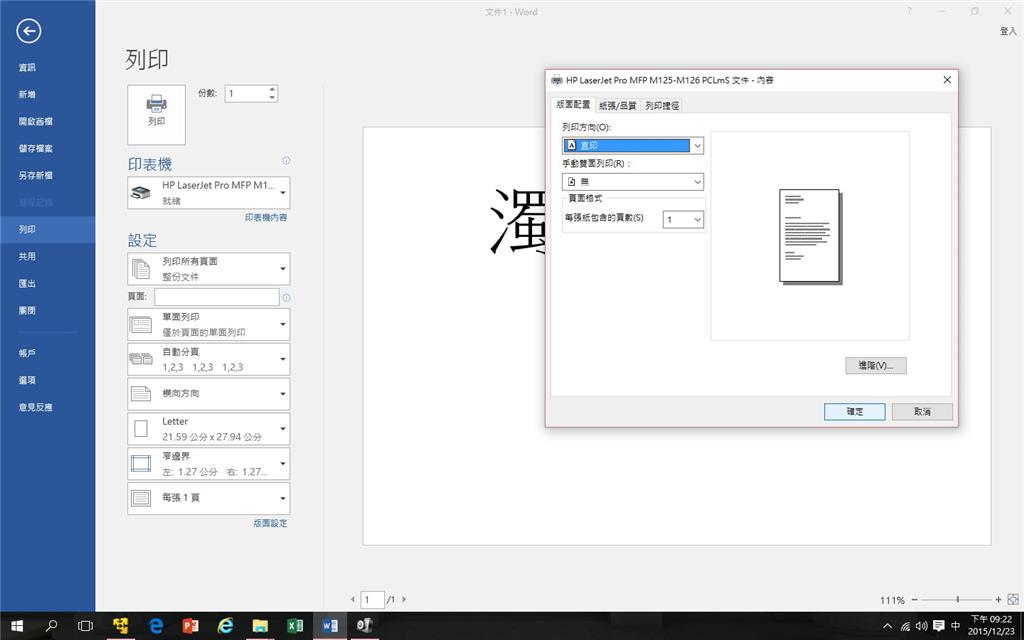This screenshot has height=640, width=1024.
Task: Open Excel from the taskbar
Action: (295, 626)
